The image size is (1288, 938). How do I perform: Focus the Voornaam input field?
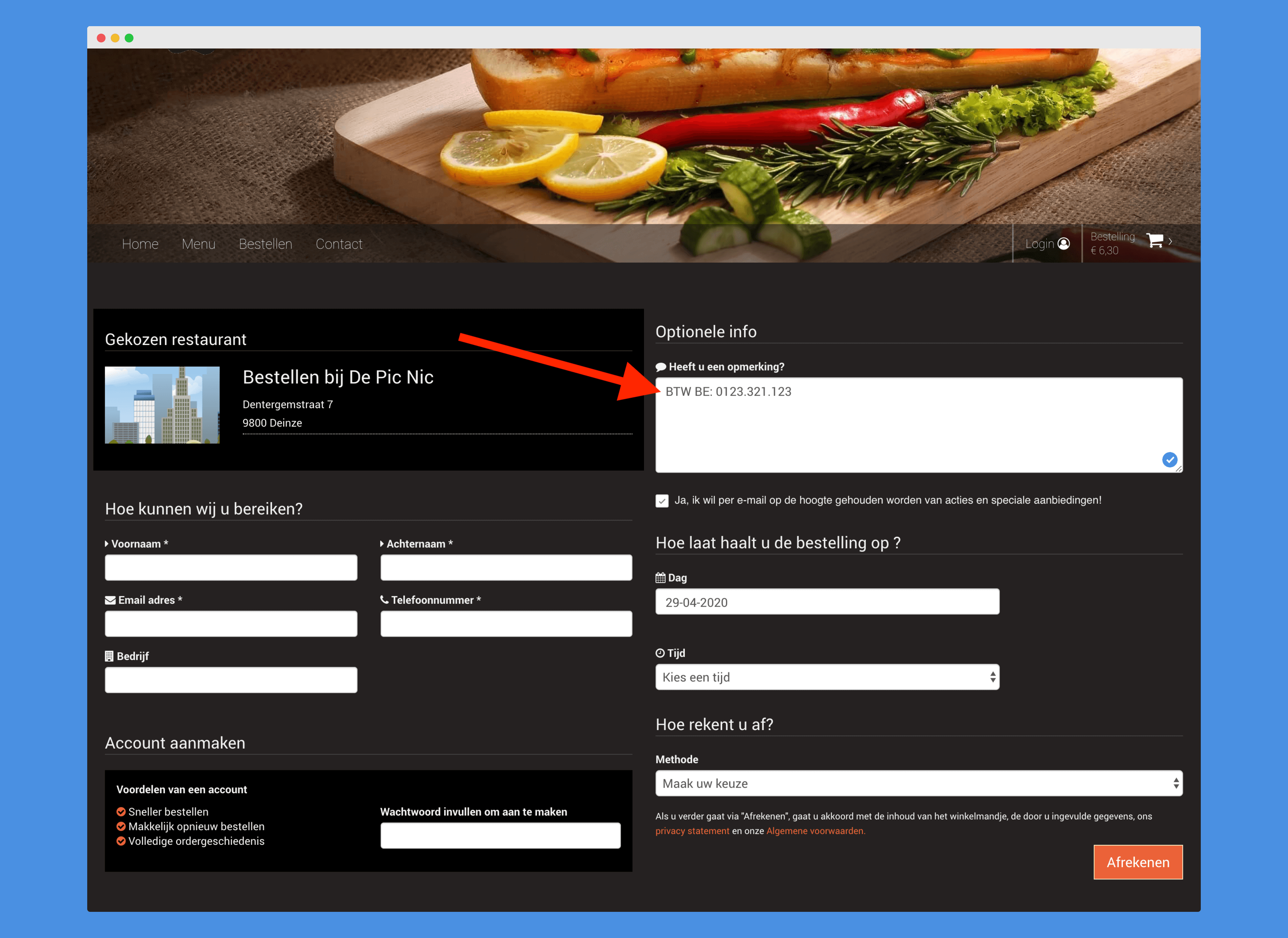(231, 568)
